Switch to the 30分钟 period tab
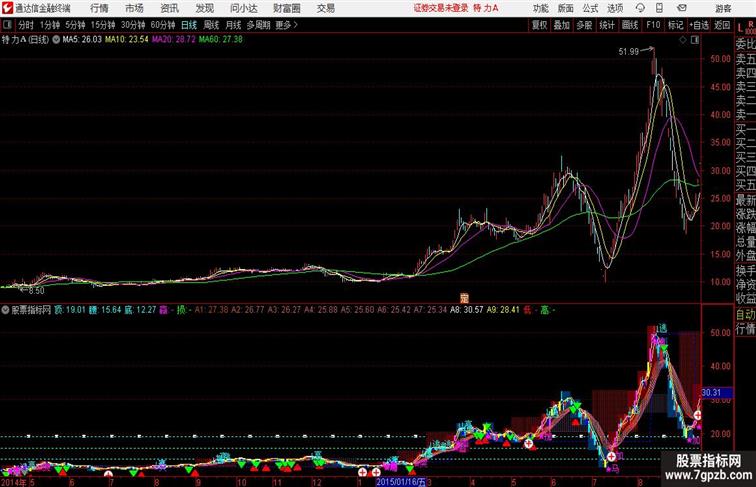This screenshot has height=487, width=756. point(133,25)
